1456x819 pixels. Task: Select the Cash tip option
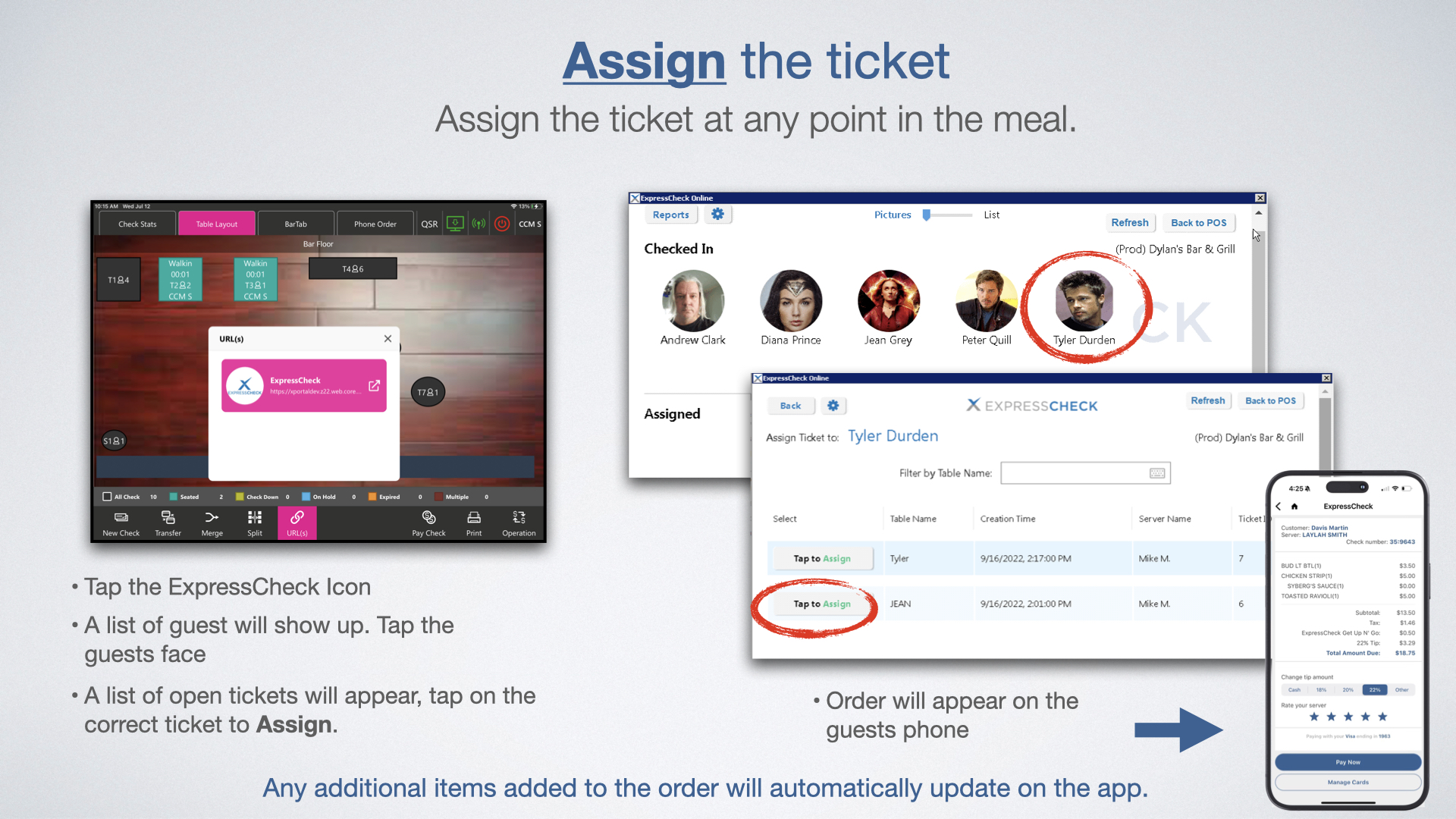1294,690
